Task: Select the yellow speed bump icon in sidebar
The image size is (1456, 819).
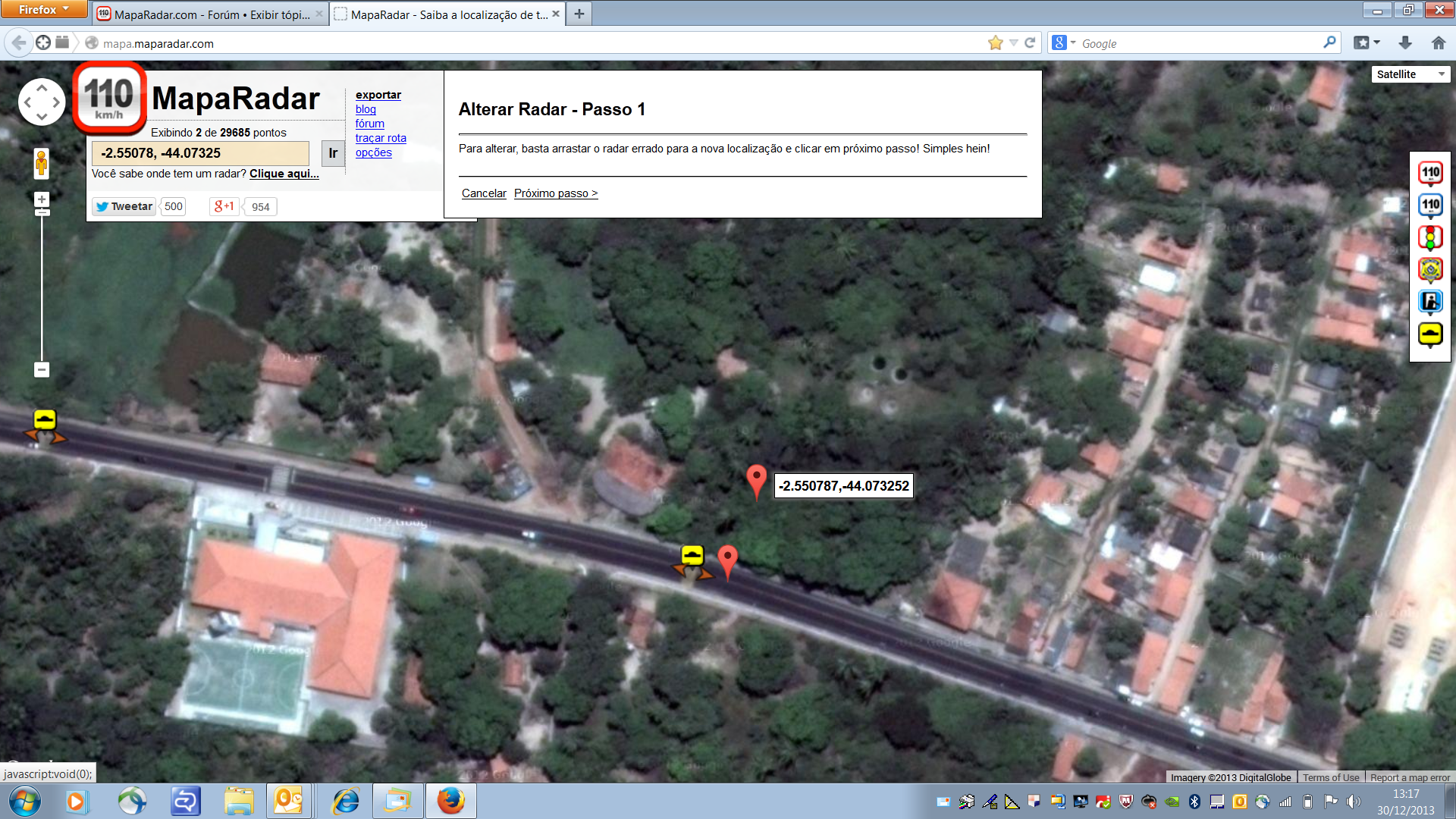Action: (1430, 334)
